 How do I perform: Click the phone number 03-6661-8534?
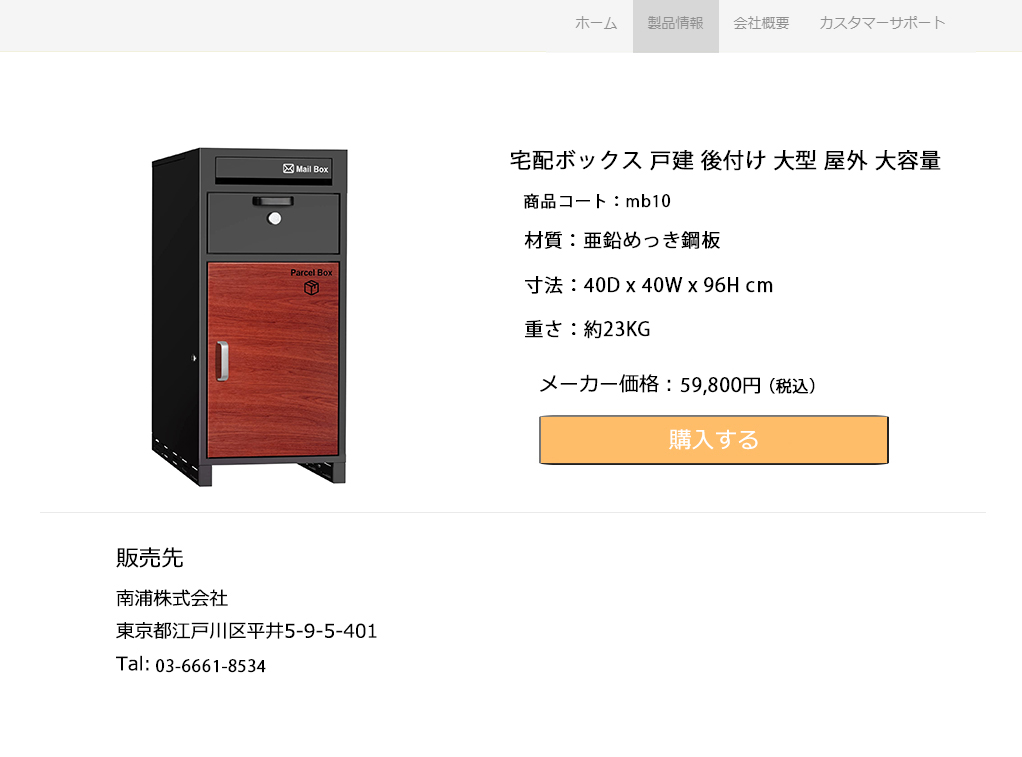click(211, 666)
